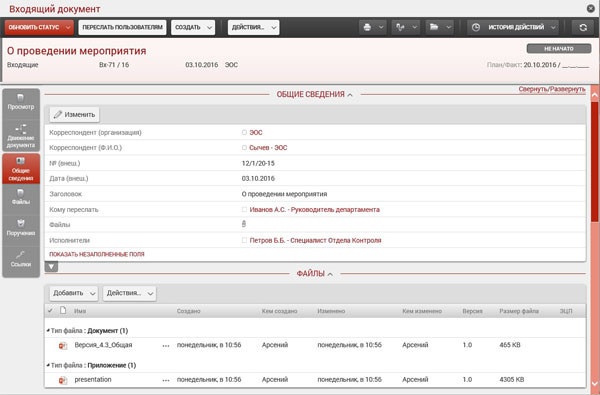
Task: Click Показать незаполненные поля link
Action: (97, 254)
